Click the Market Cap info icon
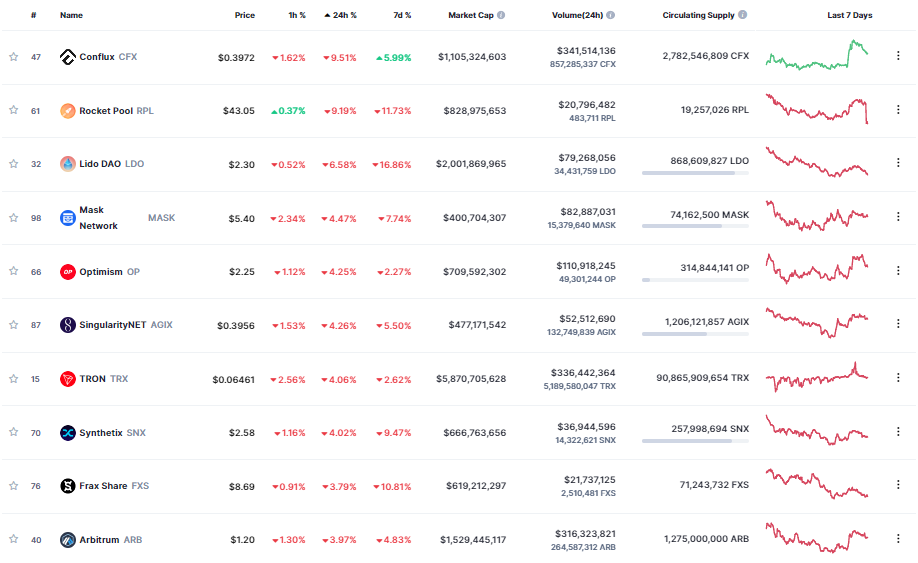 click(x=501, y=16)
